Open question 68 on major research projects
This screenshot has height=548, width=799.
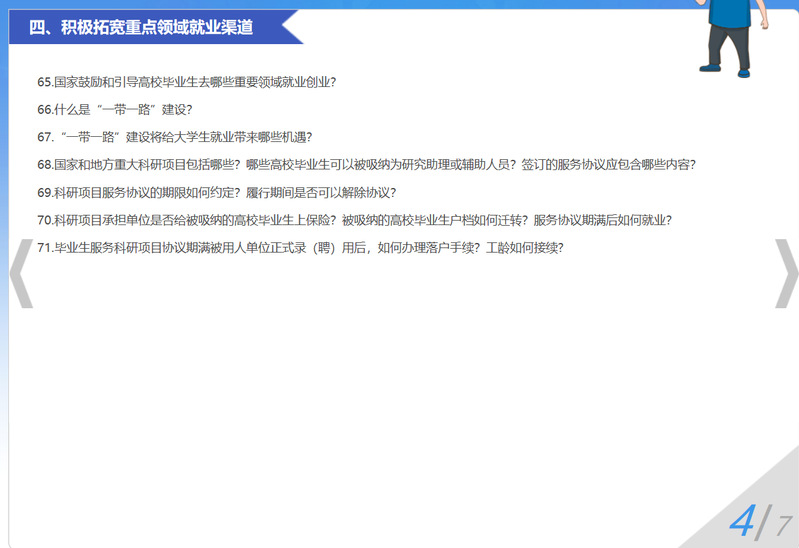tap(366, 165)
